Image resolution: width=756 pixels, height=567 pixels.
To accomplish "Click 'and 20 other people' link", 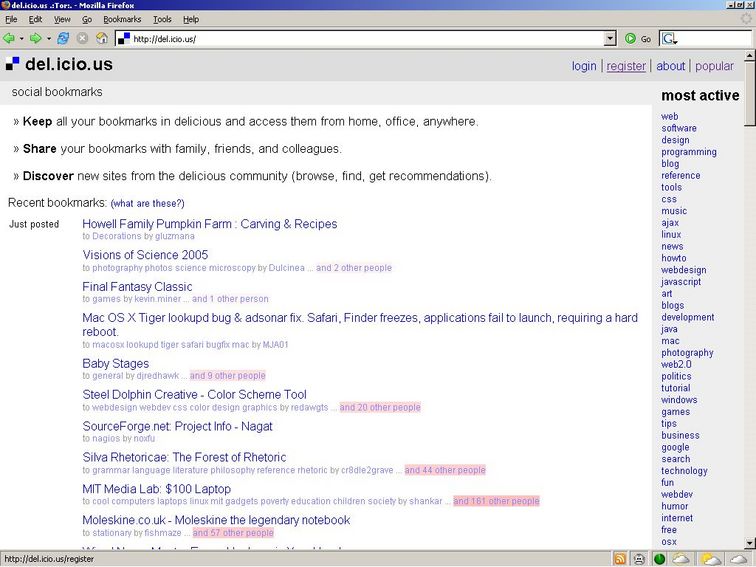I will click(380, 407).
